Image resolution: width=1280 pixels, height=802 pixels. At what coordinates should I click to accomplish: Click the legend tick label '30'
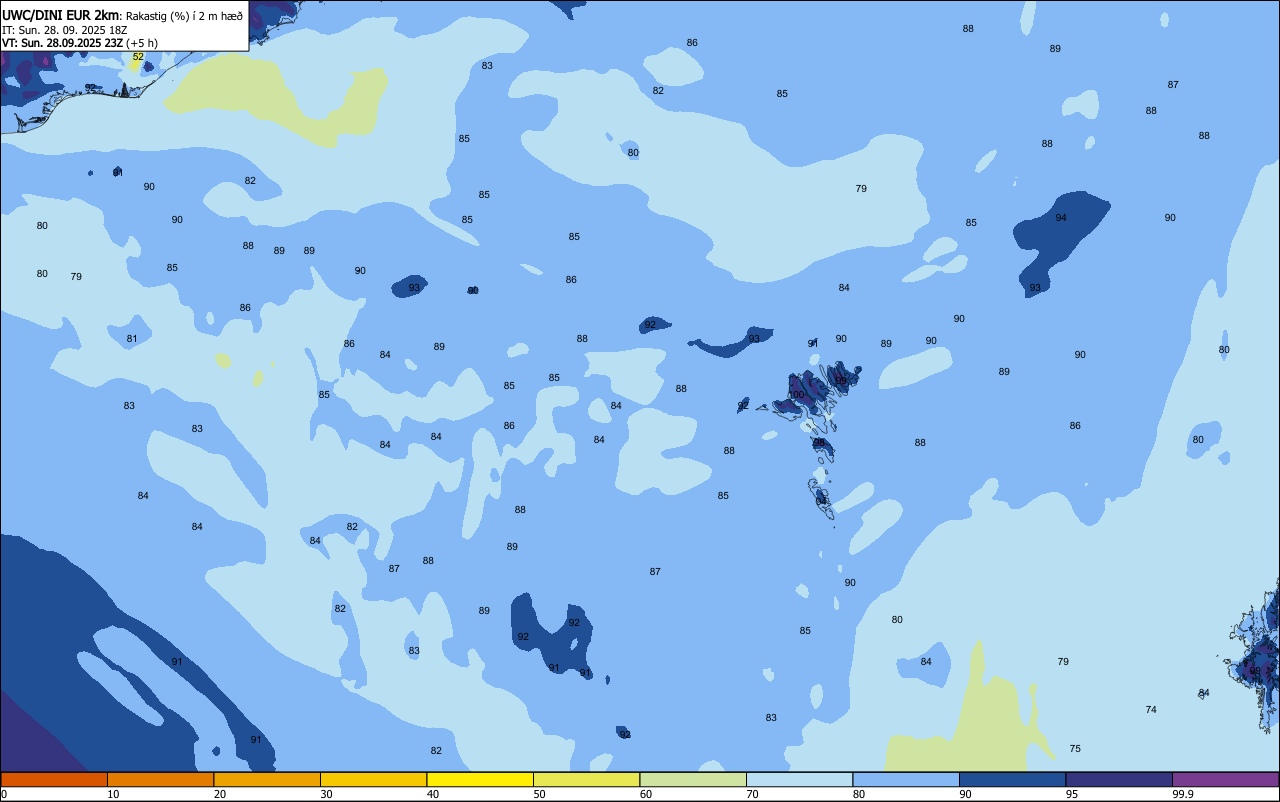point(326,794)
